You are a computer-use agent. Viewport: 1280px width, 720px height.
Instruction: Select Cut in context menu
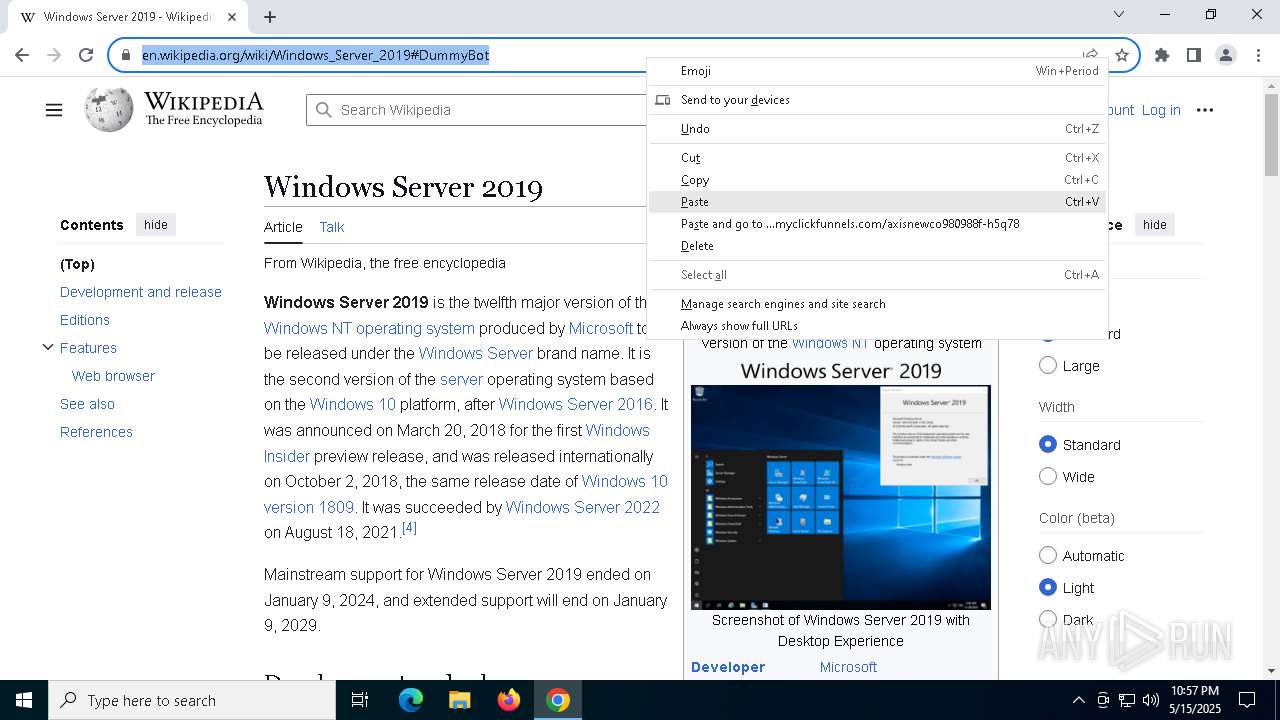(877, 158)
